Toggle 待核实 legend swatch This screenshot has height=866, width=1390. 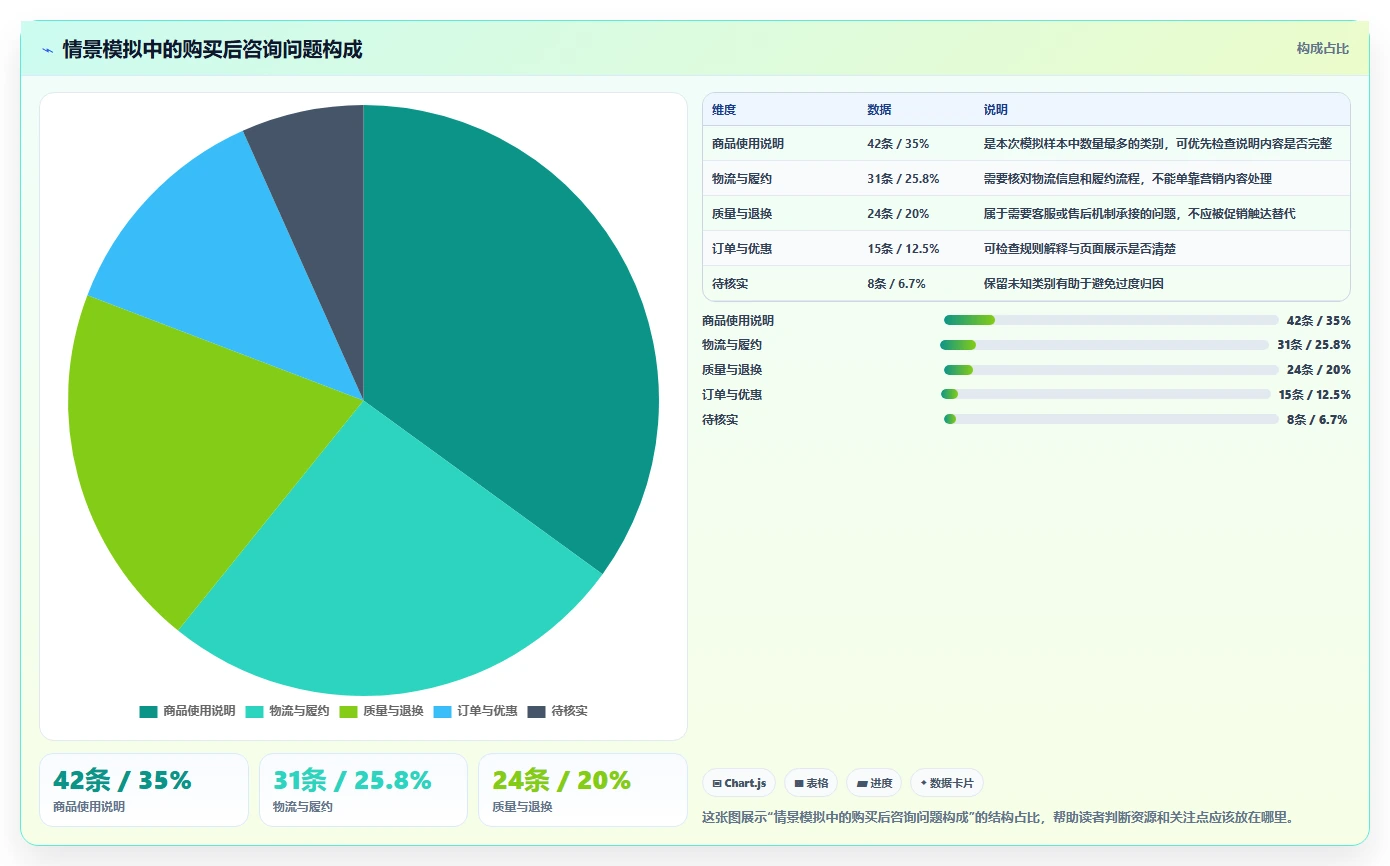click(x=536, y=711)
